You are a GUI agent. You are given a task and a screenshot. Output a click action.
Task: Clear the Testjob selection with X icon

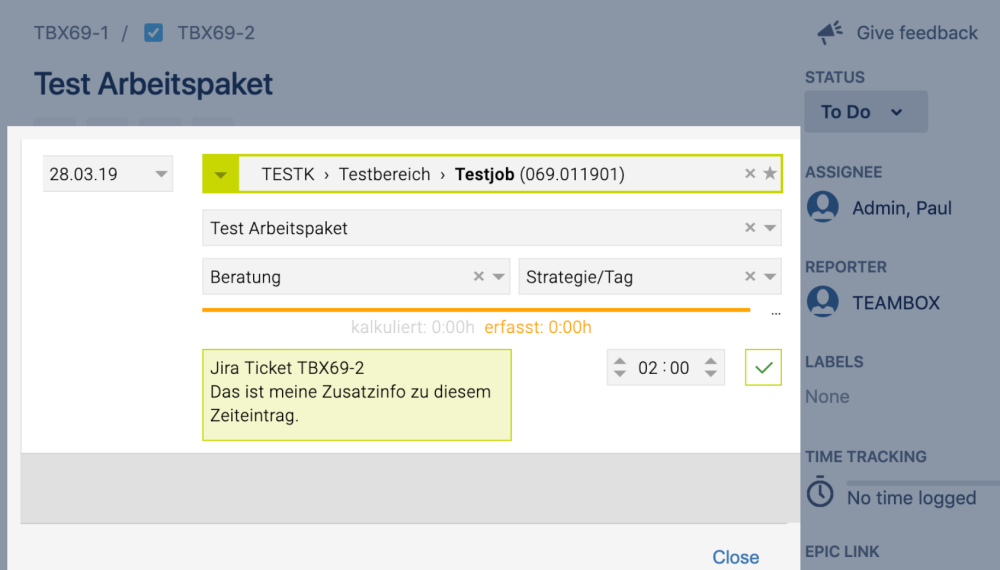pyautogui.click(x=750, y=173)
